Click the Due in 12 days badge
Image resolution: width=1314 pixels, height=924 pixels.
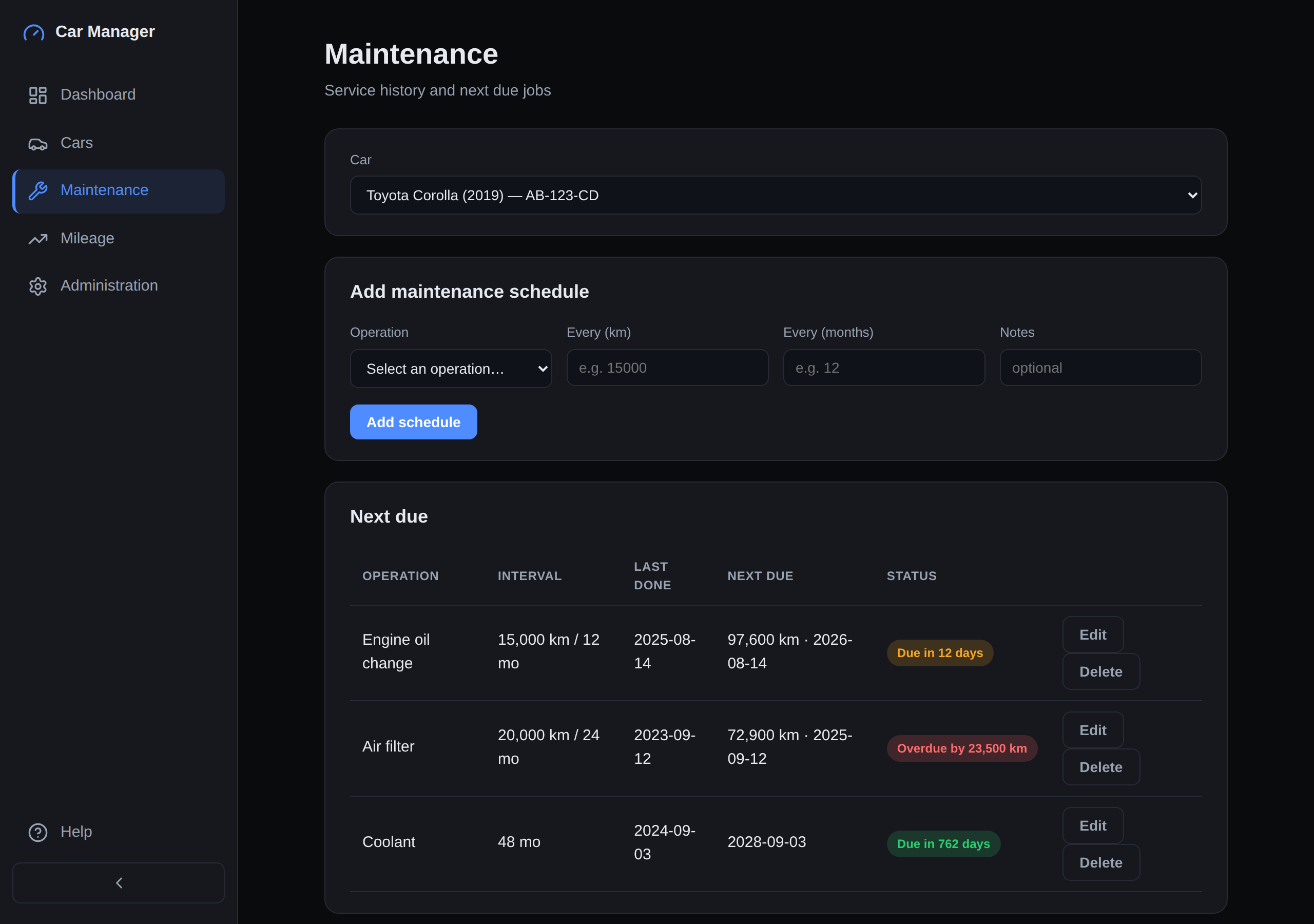click(940, 652)
